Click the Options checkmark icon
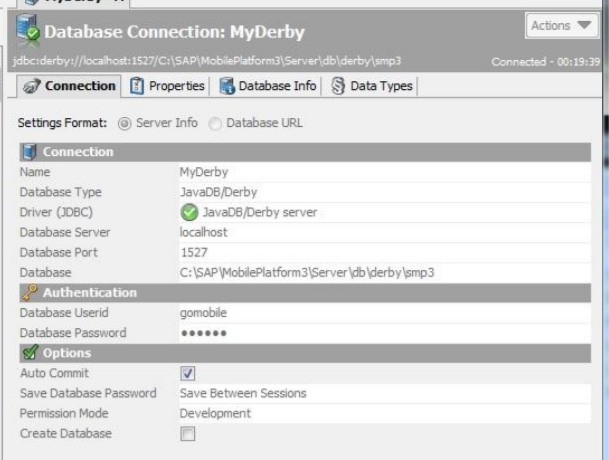Viewport: 609px width, 460px height. click(x=30, y=352)
